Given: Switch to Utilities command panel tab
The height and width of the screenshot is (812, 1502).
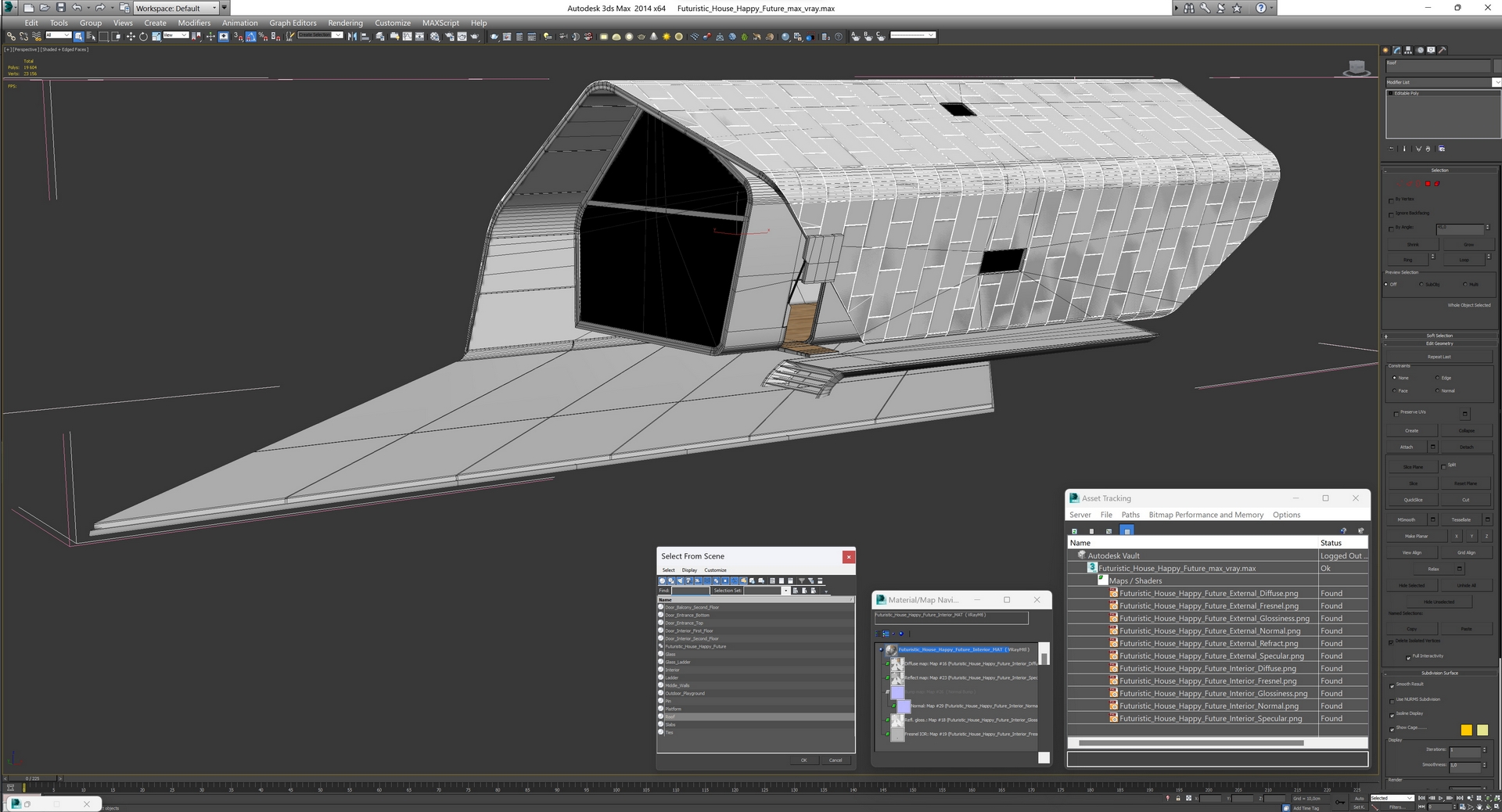Looking at the screenshot, I should tap(1443, 50).
